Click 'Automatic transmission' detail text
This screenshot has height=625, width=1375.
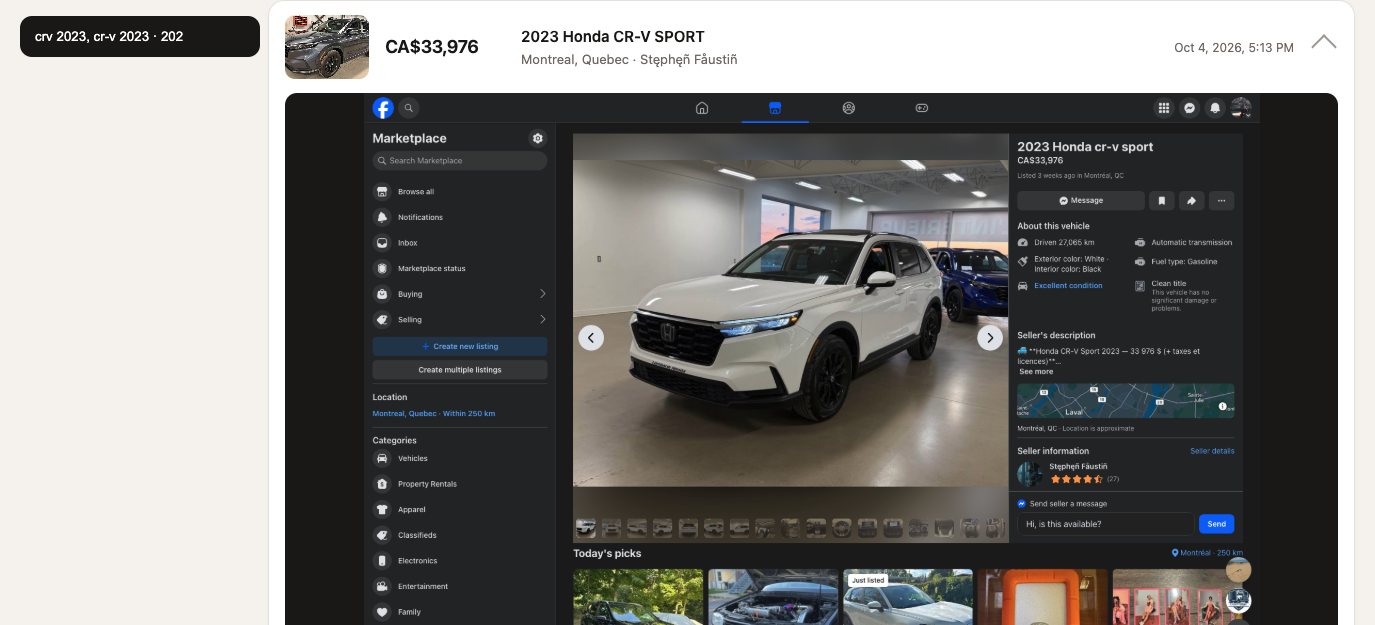click(1192, 243)
